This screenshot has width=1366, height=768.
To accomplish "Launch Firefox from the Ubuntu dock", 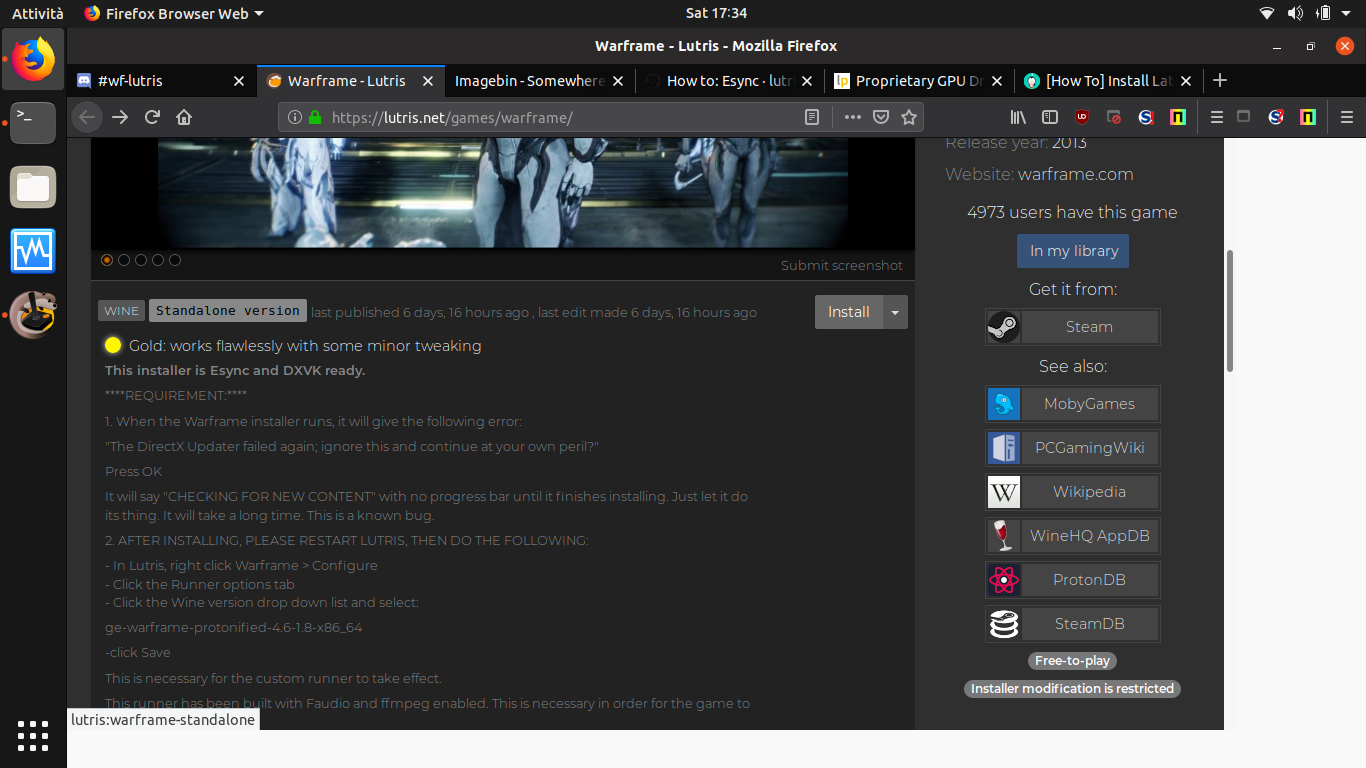I will point(33,59).
